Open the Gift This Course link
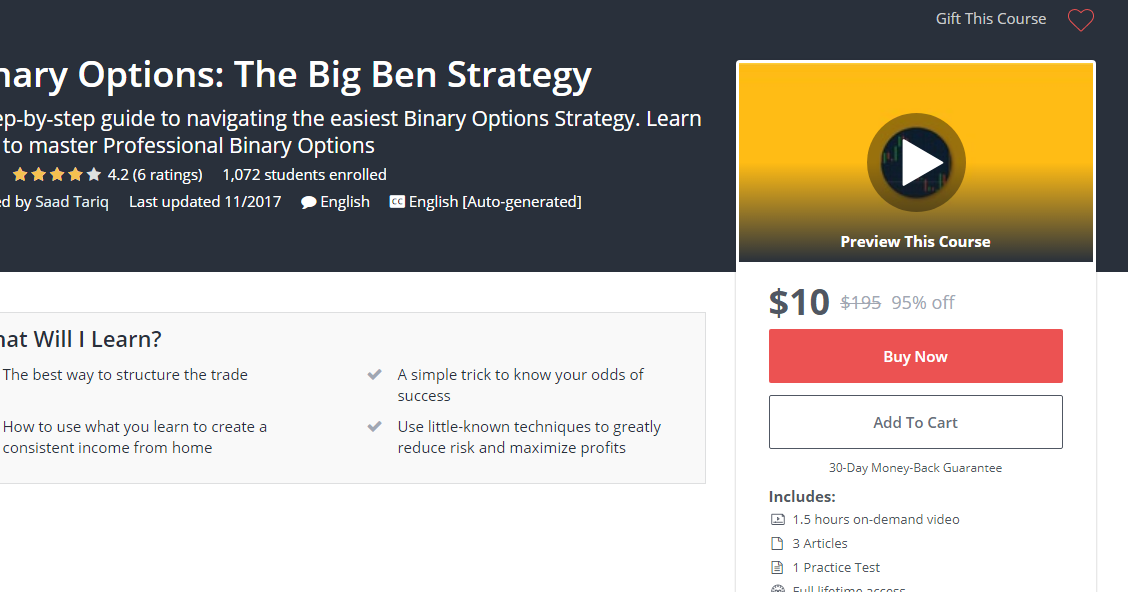 (x=991, y=19)
